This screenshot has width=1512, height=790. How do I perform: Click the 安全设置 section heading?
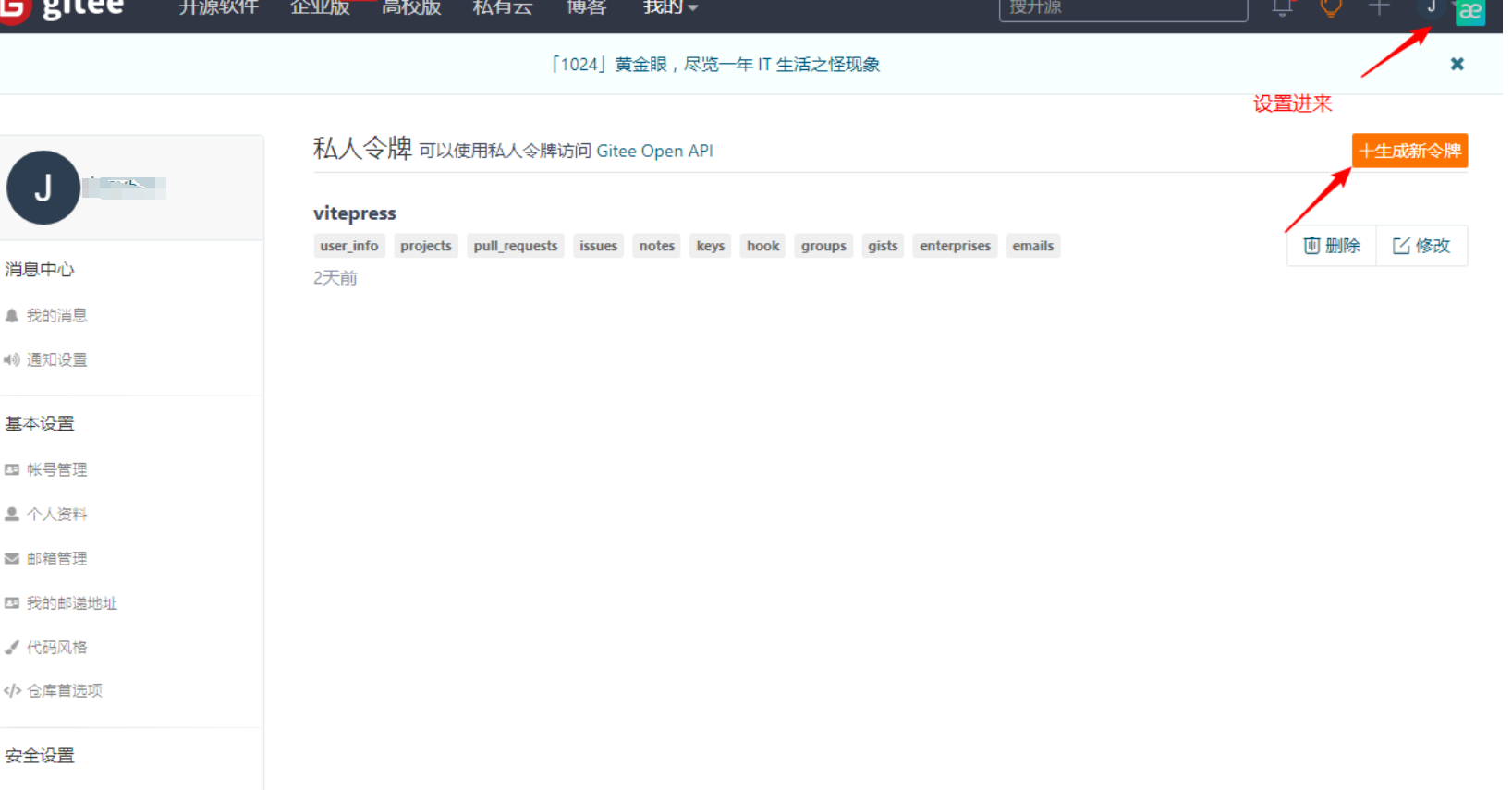tap(40, 755)
